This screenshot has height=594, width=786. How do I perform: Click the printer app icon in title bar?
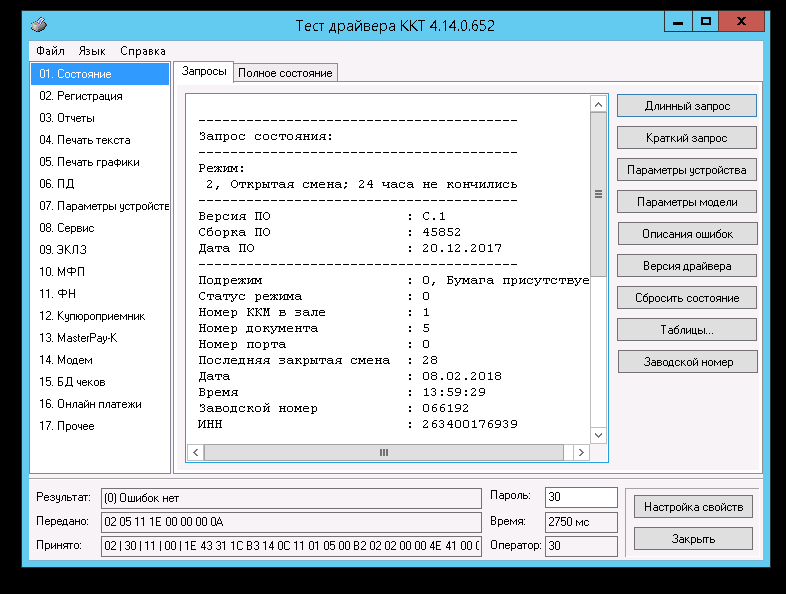tap(39, 25)
